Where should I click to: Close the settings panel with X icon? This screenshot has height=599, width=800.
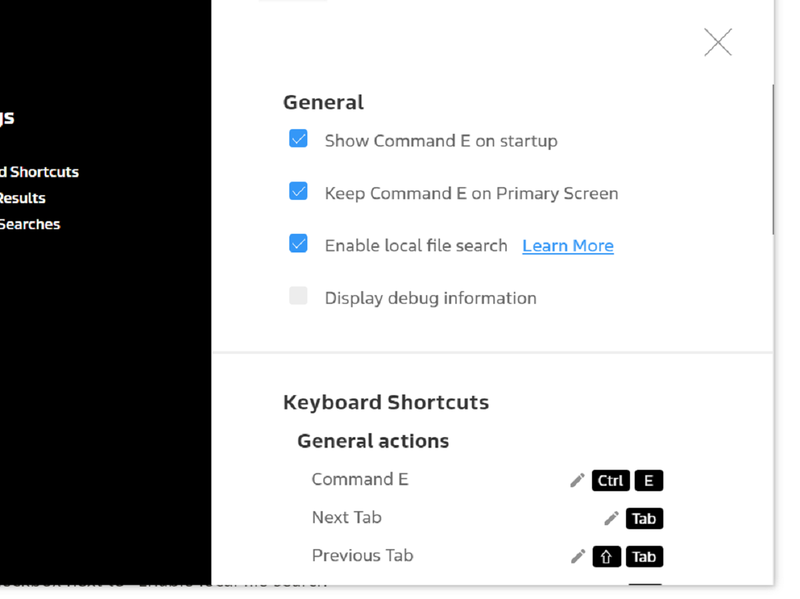(x=718, y=42)
